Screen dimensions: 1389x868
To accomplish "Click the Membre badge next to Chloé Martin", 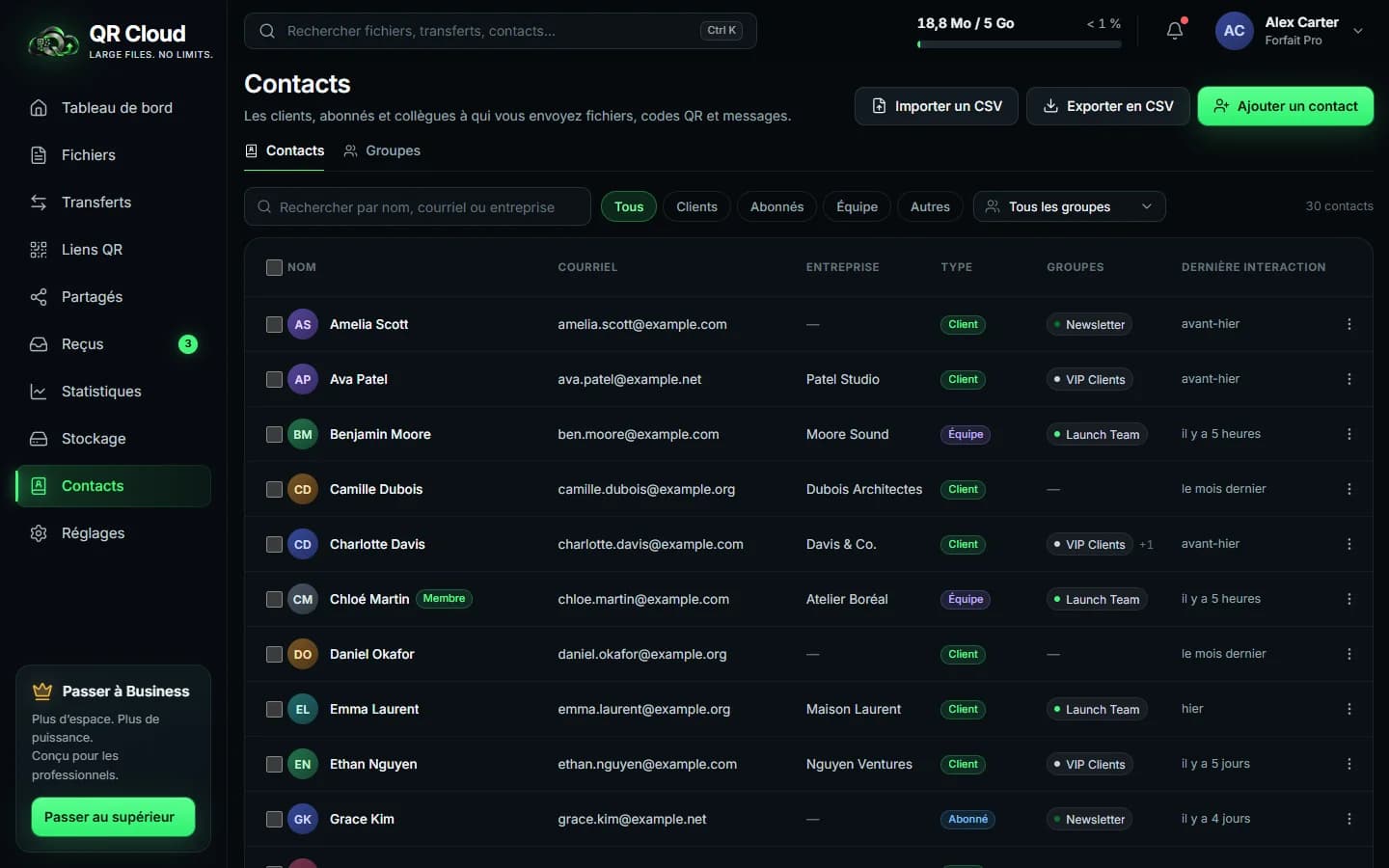I will coord(444,599).
